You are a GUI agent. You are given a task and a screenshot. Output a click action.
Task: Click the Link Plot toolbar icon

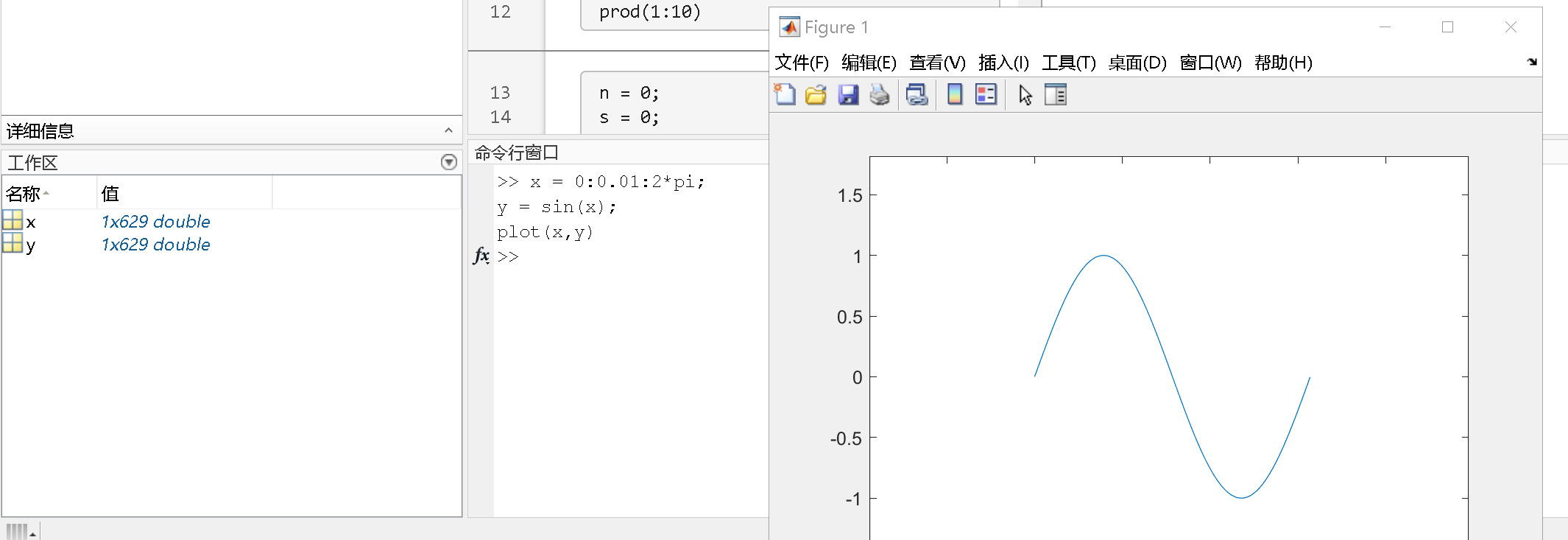point(917,94)
